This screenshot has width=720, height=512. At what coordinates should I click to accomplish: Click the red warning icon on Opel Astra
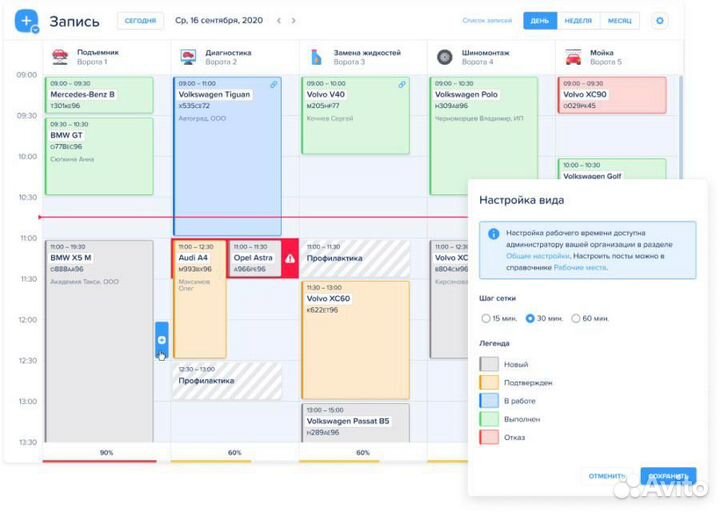tap(290, 258)
